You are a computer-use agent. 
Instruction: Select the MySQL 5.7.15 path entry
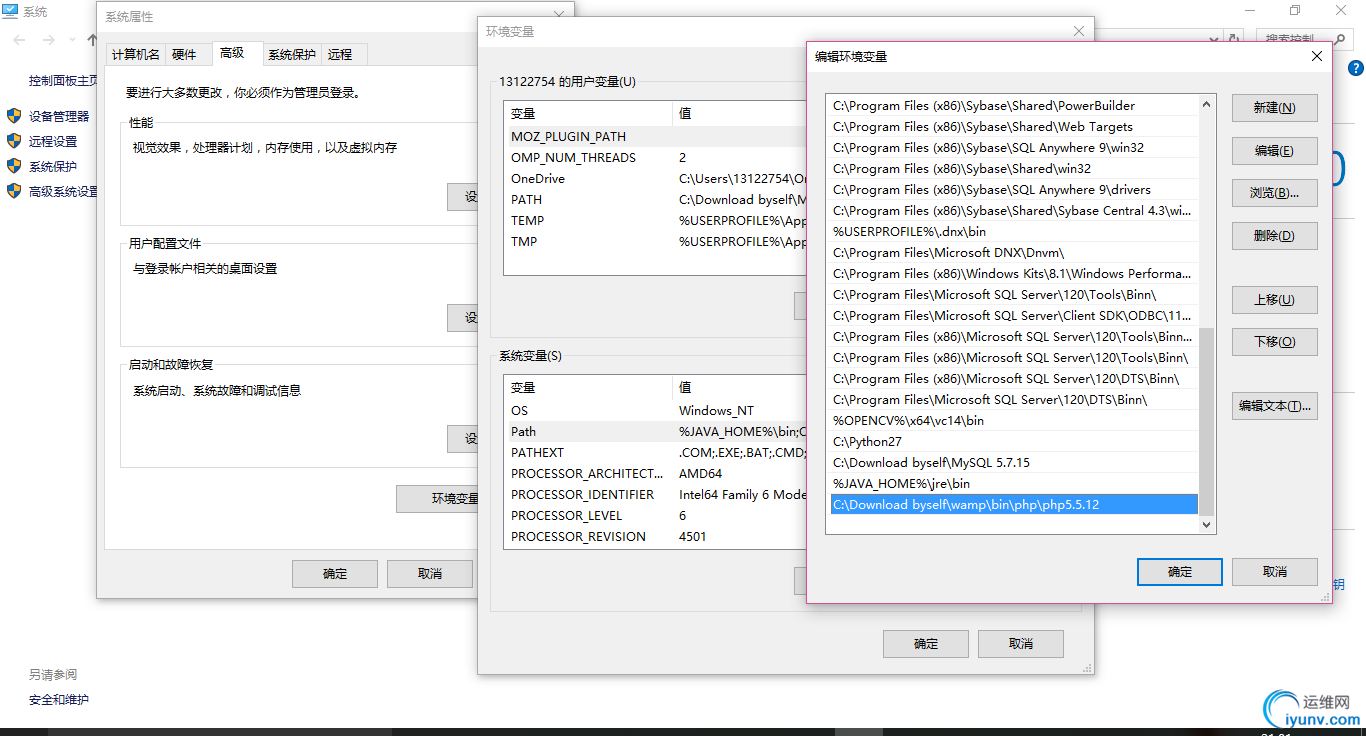coord(1014,463)
